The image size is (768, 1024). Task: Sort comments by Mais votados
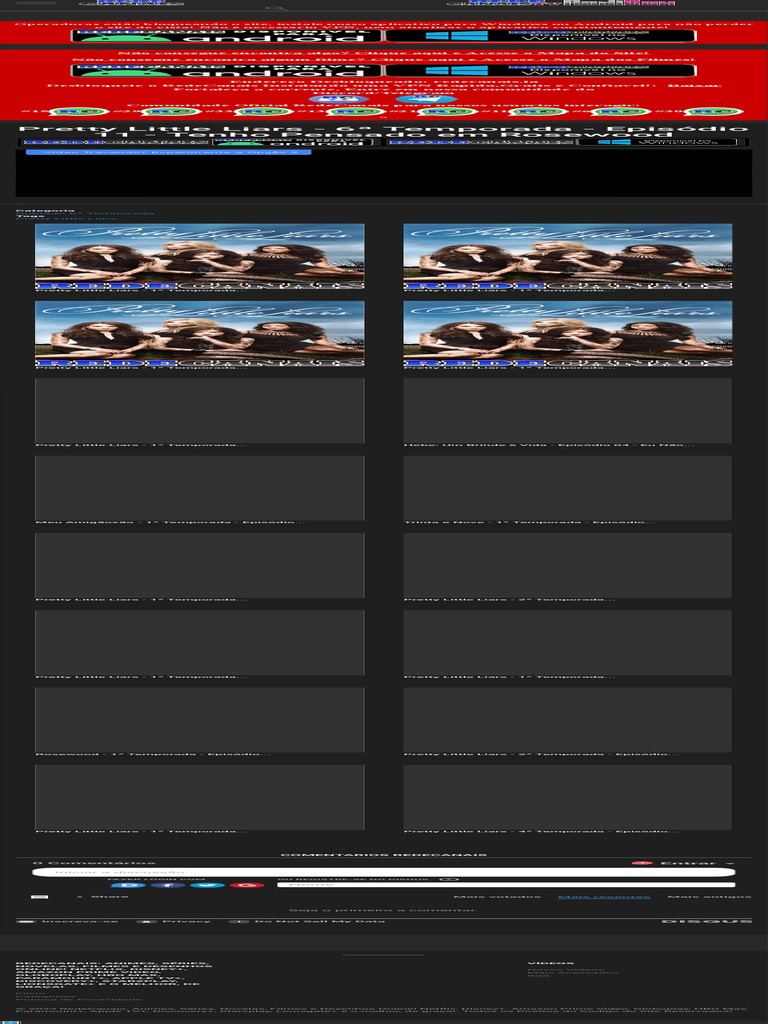coord(497,897)
